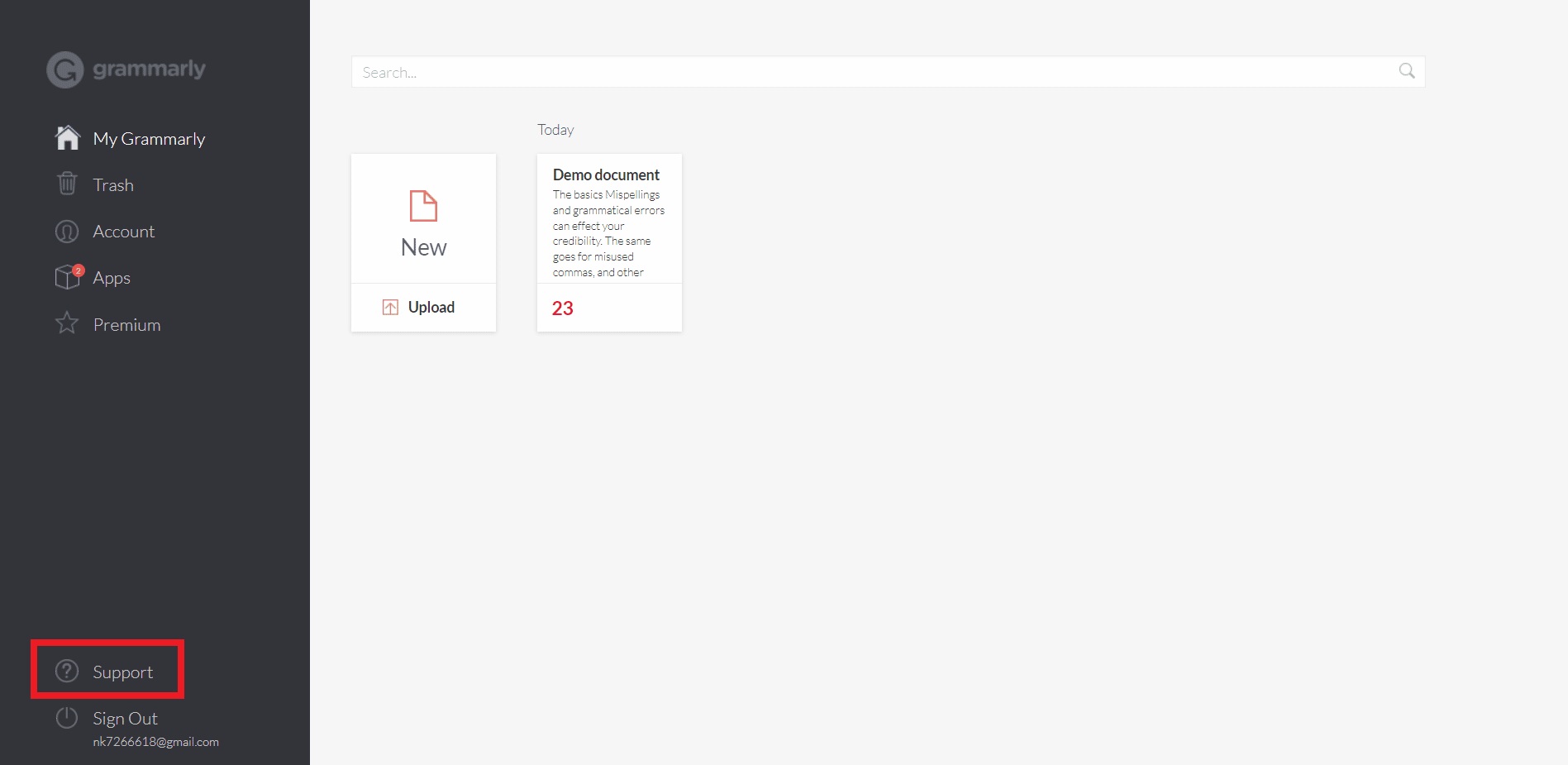Click the Today section heading

555,130
